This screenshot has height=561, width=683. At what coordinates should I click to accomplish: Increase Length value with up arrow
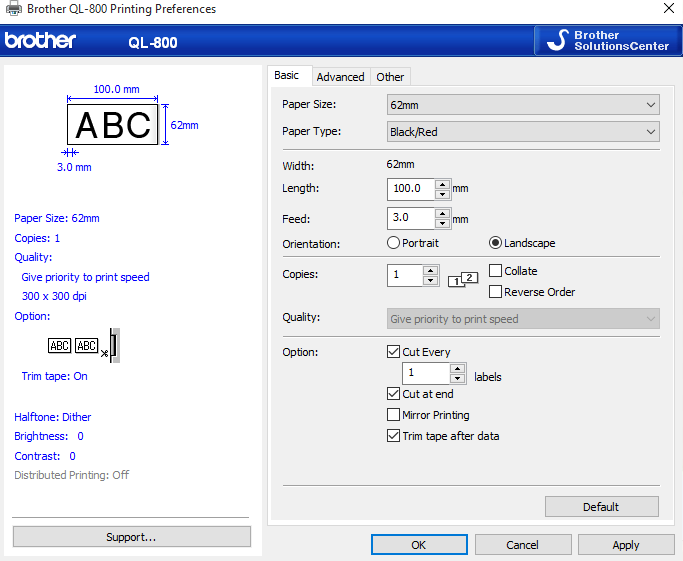[443, 184]
